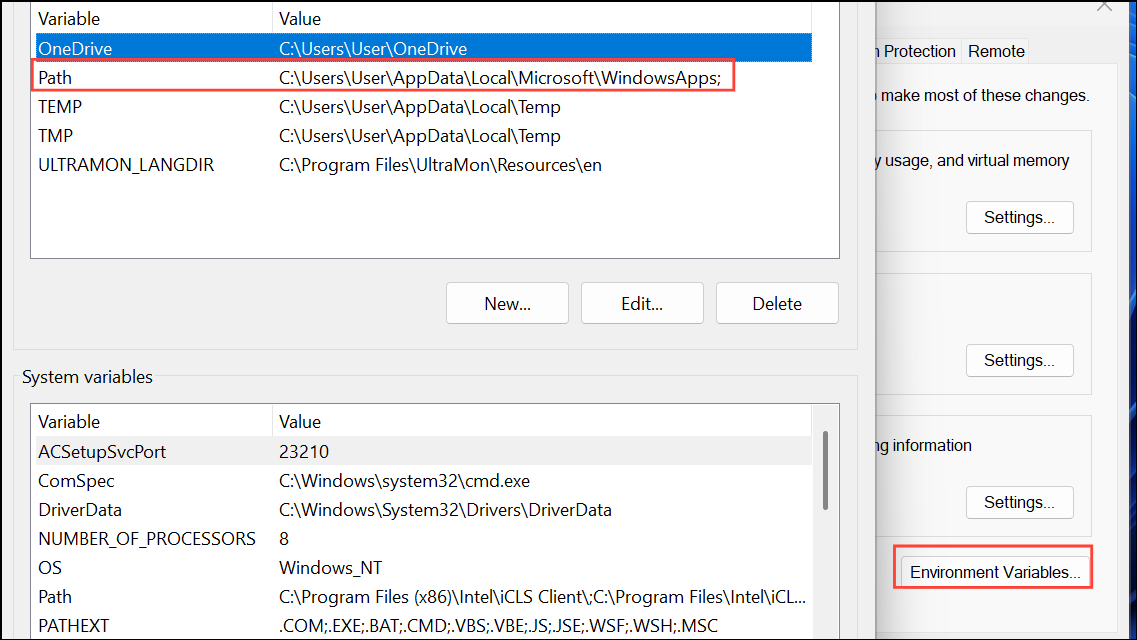The height and width of the screenshot is (640, 1137).
Task: Open Environment Variables from System Properties
Action: tap(993, 571)
